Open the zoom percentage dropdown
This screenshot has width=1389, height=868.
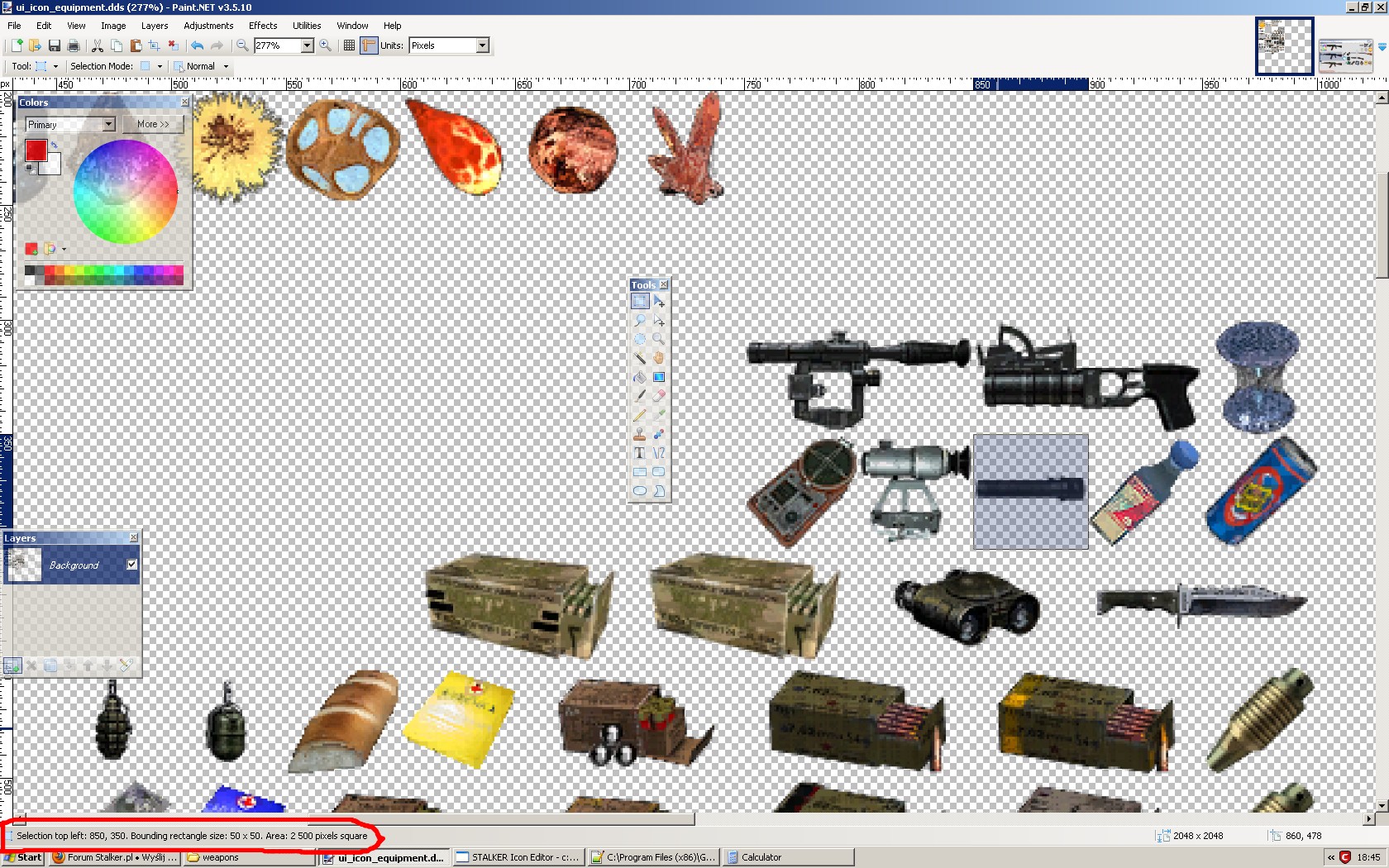pos(308,45)
